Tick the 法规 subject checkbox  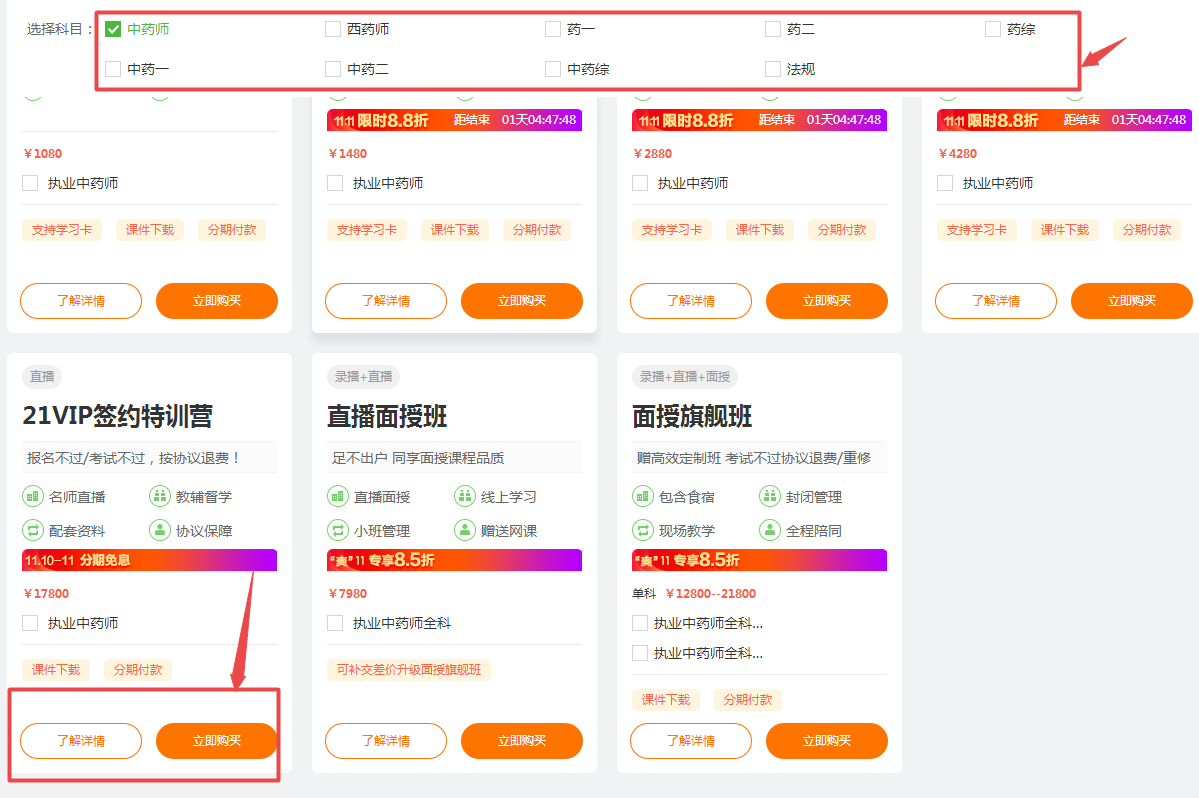click(773, 69)
